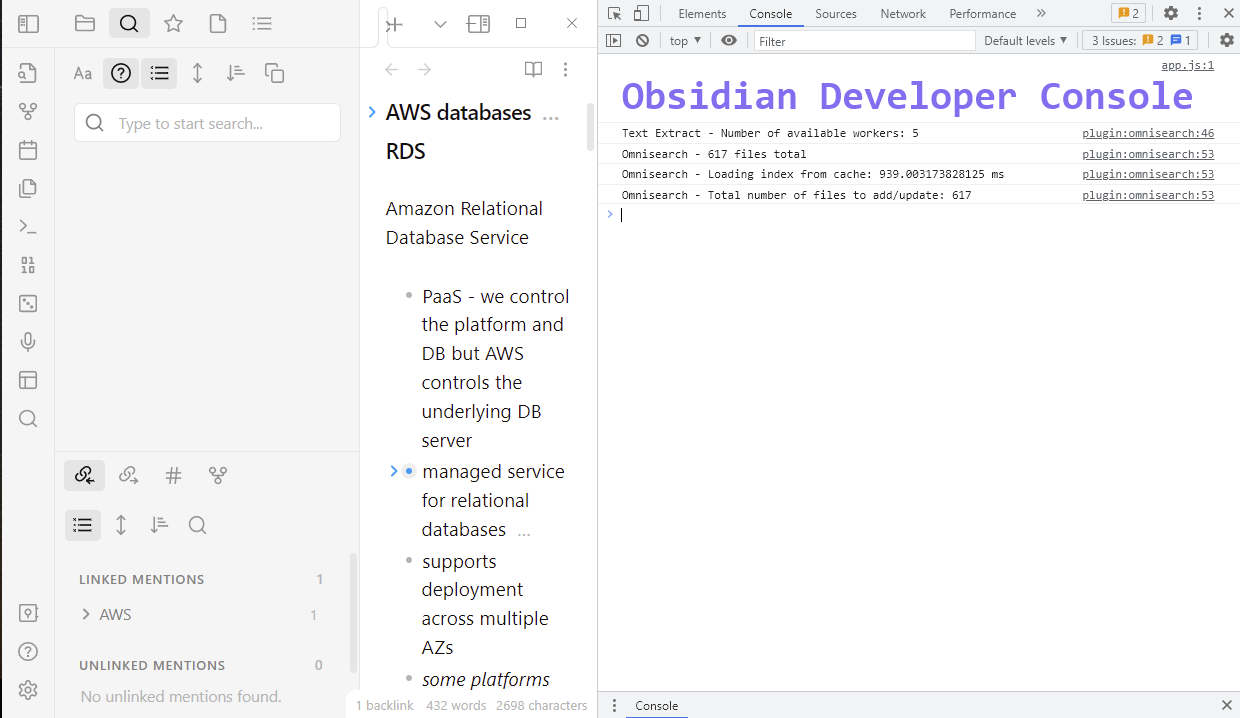This screenshot has height=718, width=1240.
Task: Show more DevTools tabs chevron
Action: pyautogui.click(x=1041, y=13)
